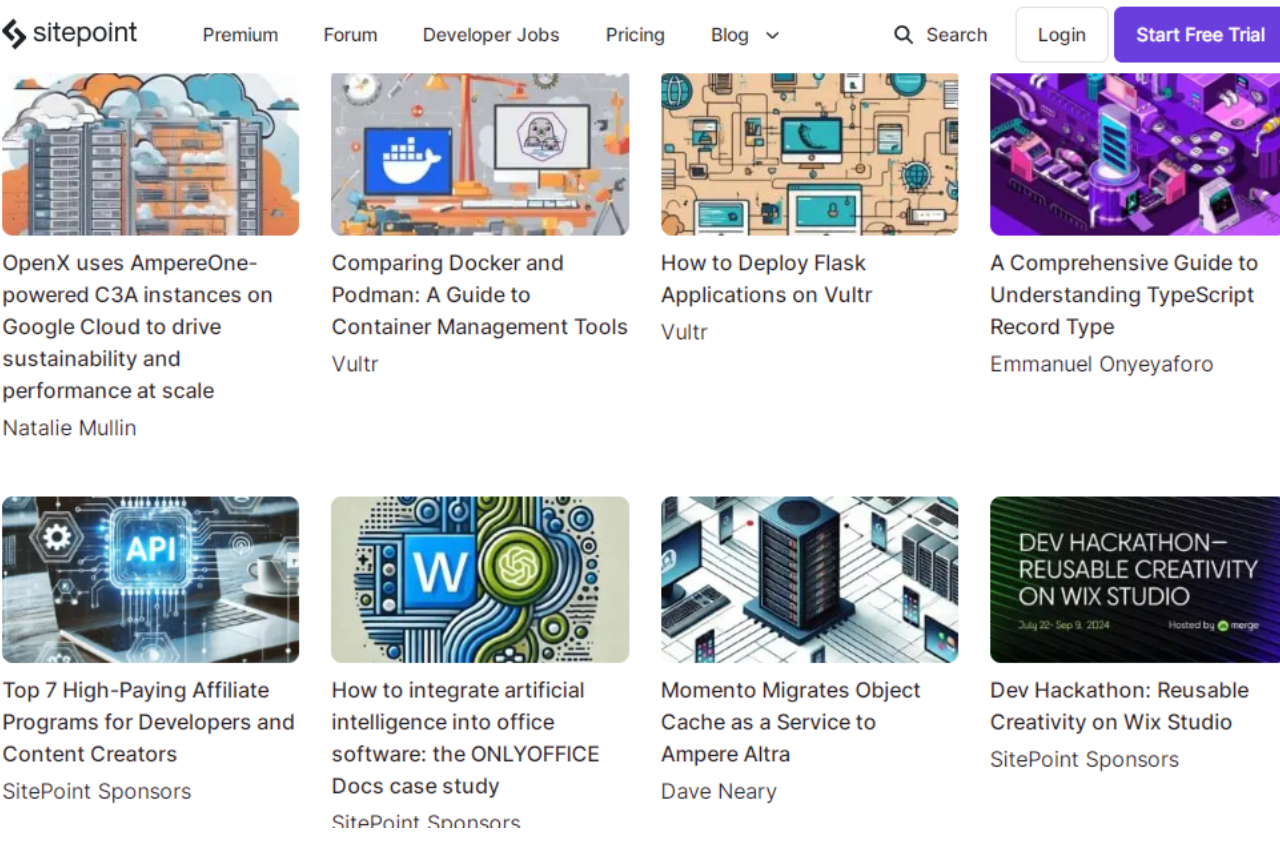The height and width of the screenshot is (854, 1280).
Task: Open the Flask on Vultr article thumbnail
Action: [x=810, y=154]
